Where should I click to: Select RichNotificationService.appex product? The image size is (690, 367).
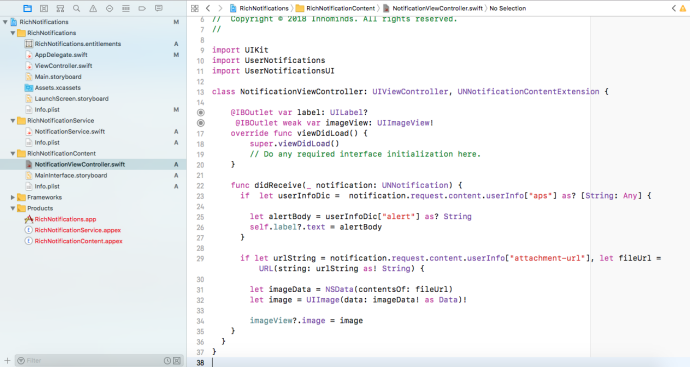coord(78,230)
